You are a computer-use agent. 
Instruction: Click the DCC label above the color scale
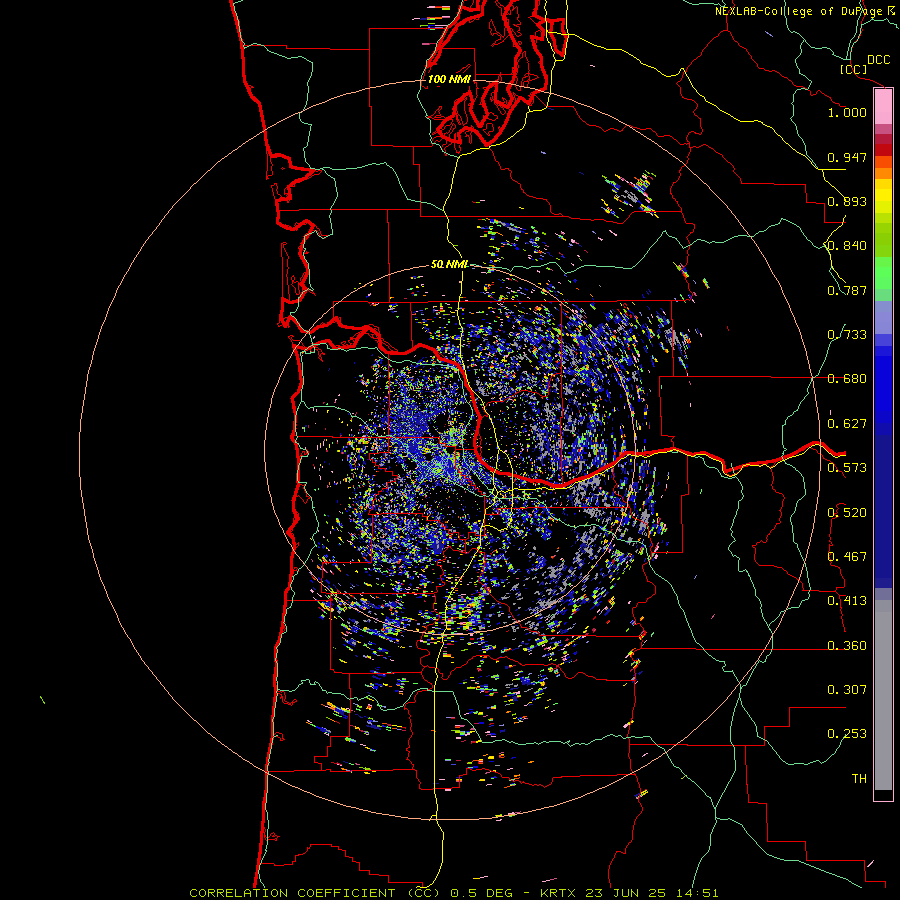point(878,60)
